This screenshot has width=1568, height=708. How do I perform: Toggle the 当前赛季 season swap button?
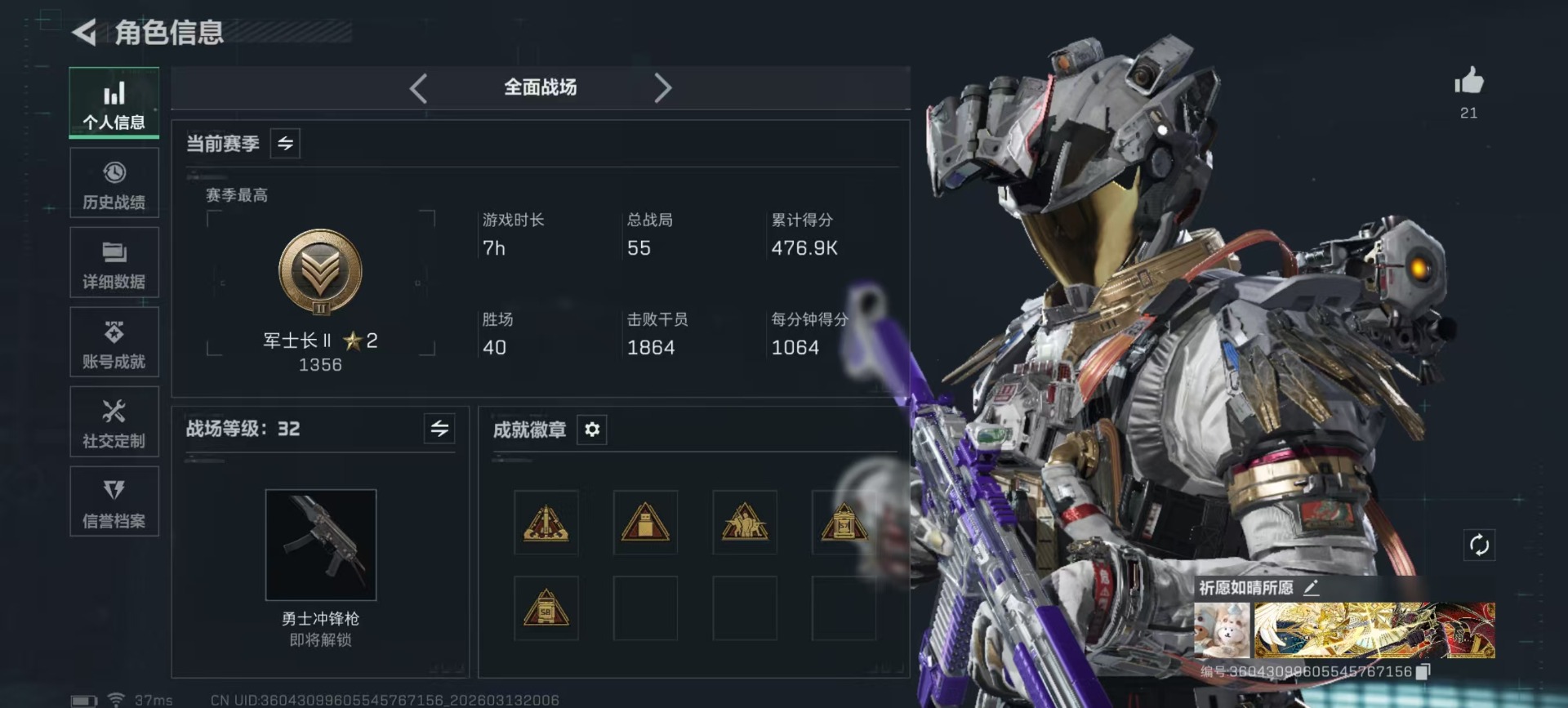(x=285, y=144)
